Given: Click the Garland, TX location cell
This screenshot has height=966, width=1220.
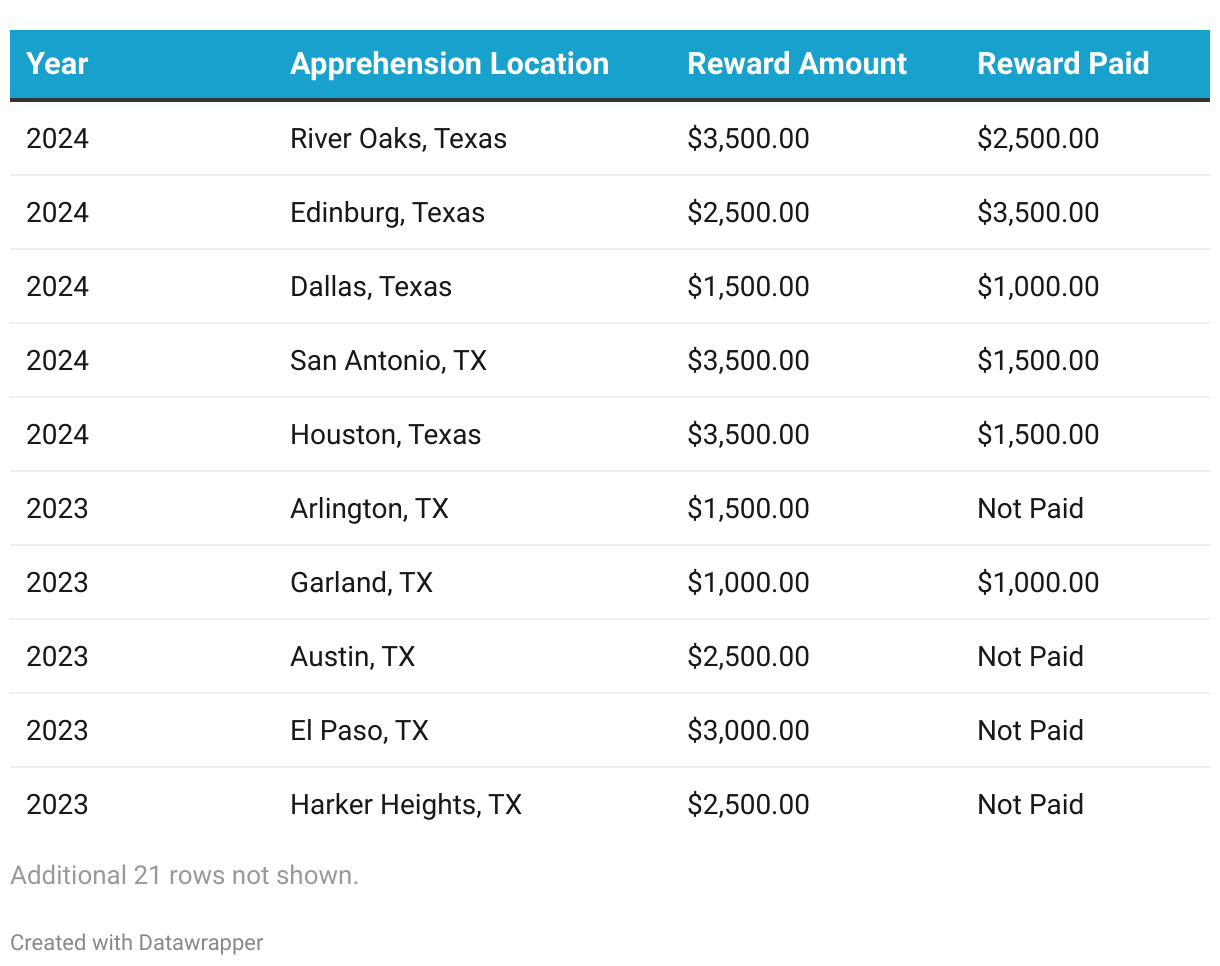Looking at the screenshot, I should (x=361, y=582).
